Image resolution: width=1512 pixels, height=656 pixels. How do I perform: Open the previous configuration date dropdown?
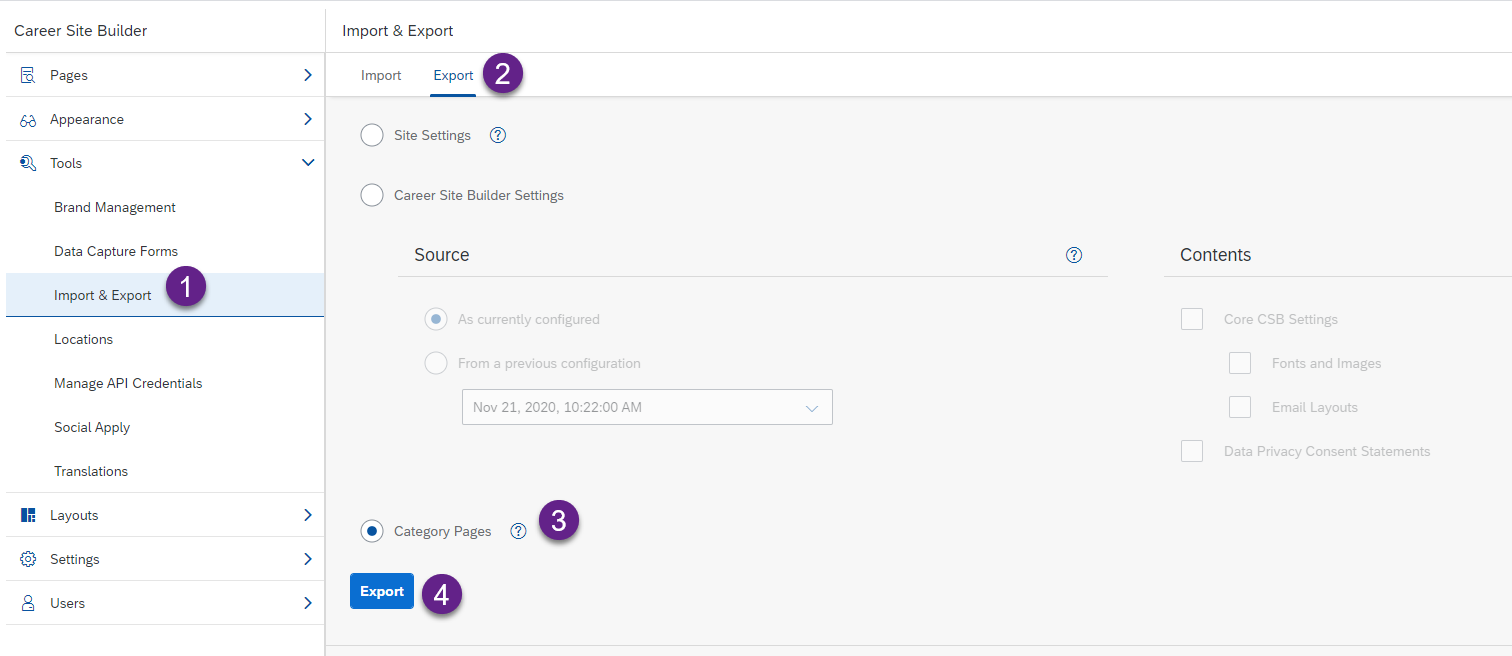click(647, 407)
